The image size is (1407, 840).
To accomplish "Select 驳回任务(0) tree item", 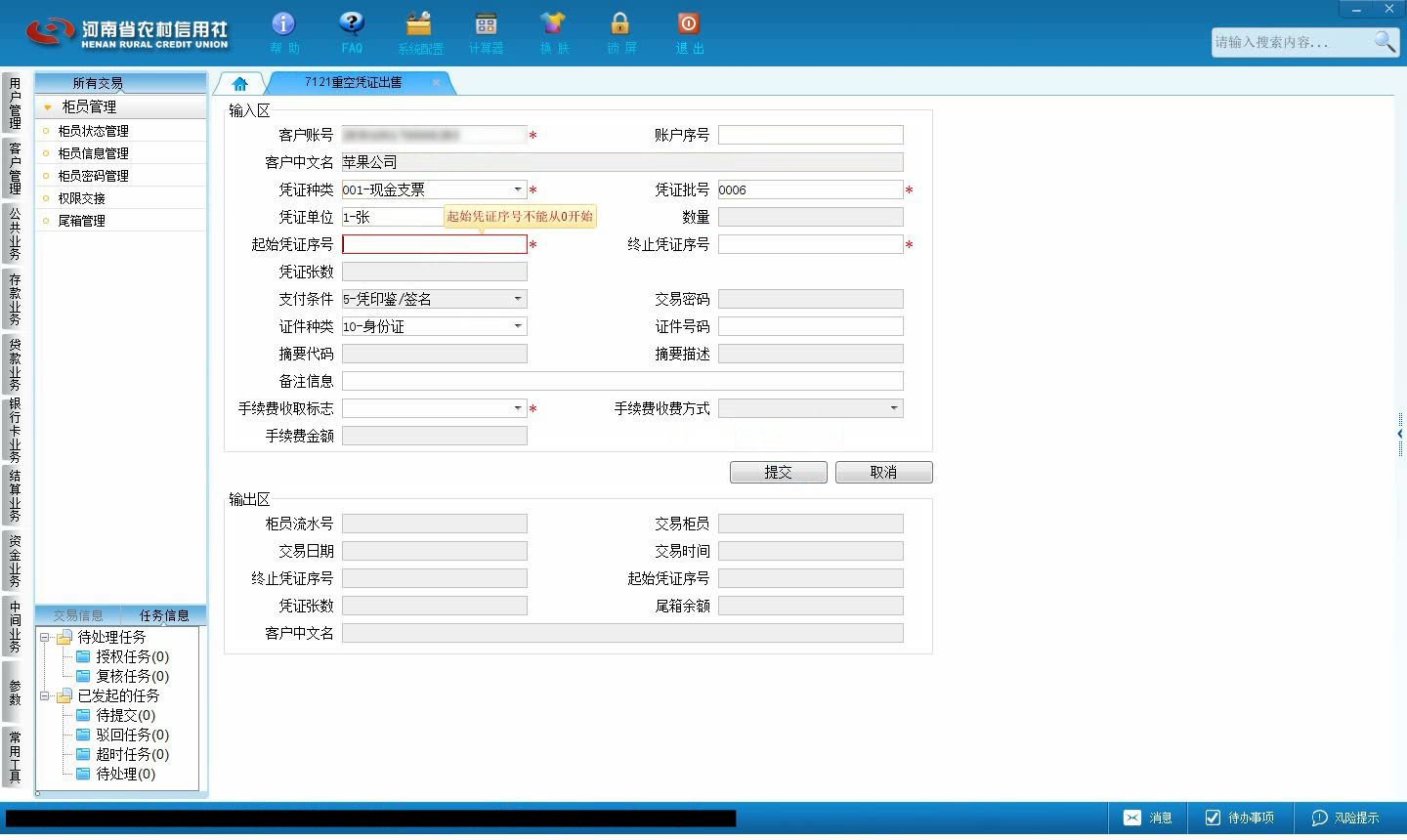I will [x=122, y=735].
